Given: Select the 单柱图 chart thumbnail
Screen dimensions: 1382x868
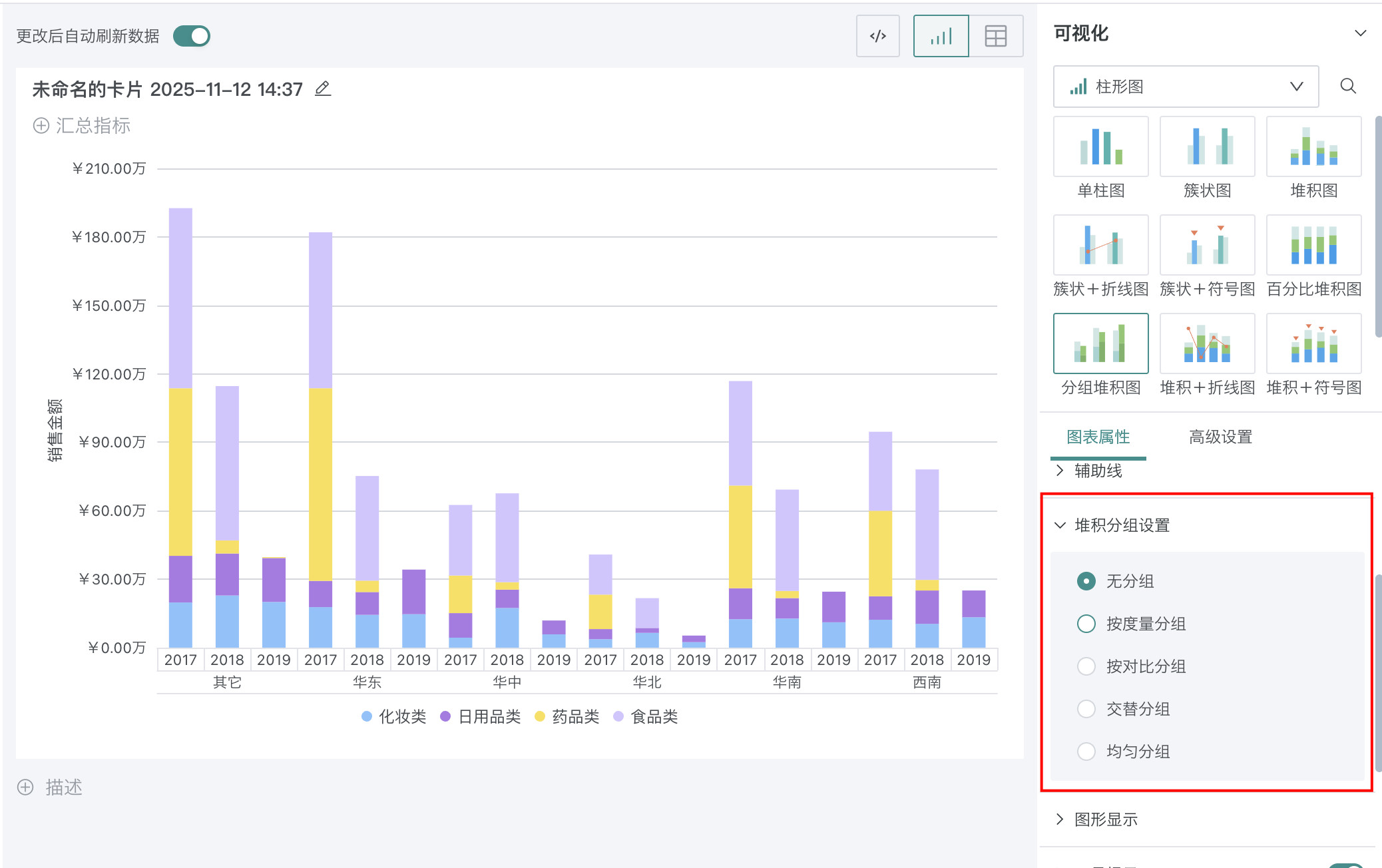Looking at the screenshot, I should point(1100,147).
